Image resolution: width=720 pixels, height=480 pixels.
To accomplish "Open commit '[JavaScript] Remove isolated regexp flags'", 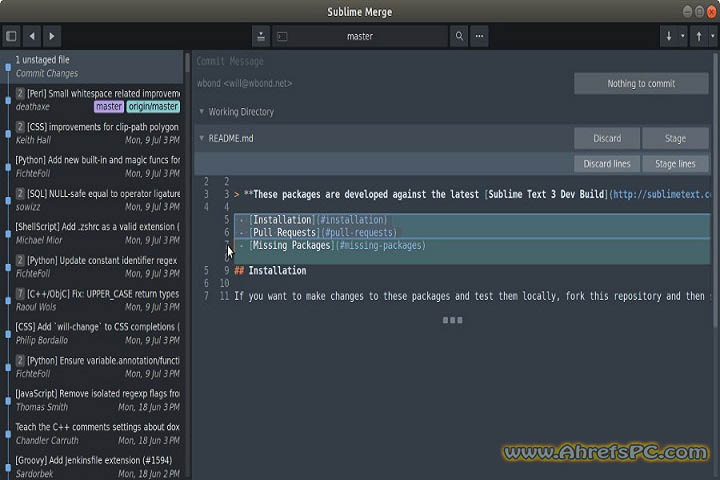I will (x=92, y=400).
